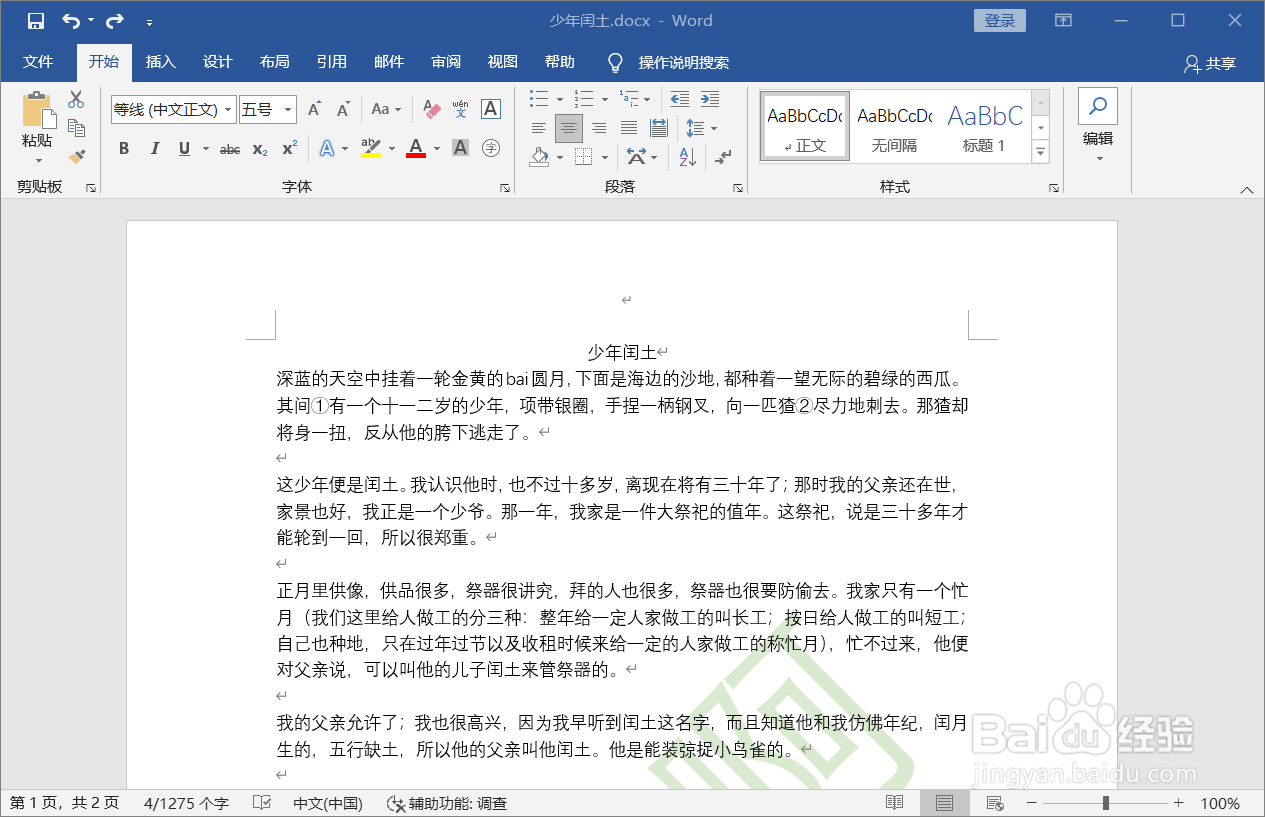Screen dimensions: 1265x817
Task: Apply red font color
Action: coord(416,149)
